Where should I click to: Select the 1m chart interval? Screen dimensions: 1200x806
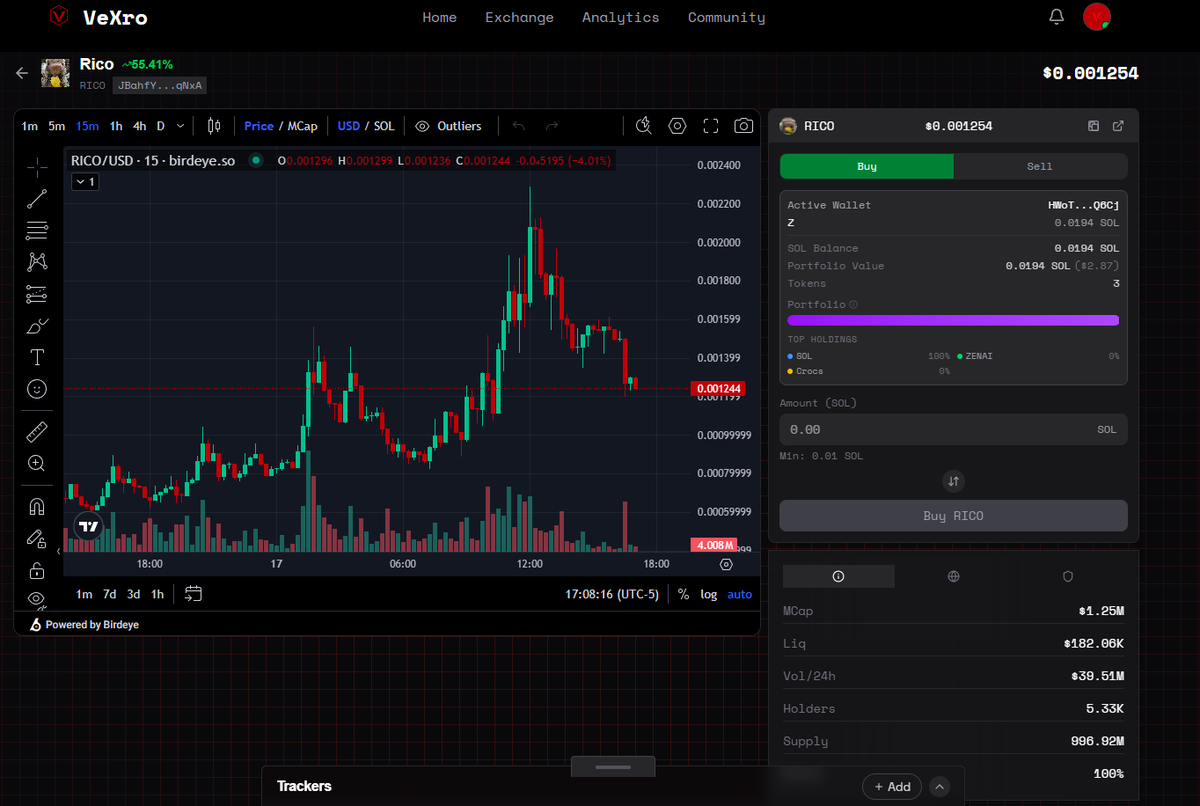tap(30, 126)
